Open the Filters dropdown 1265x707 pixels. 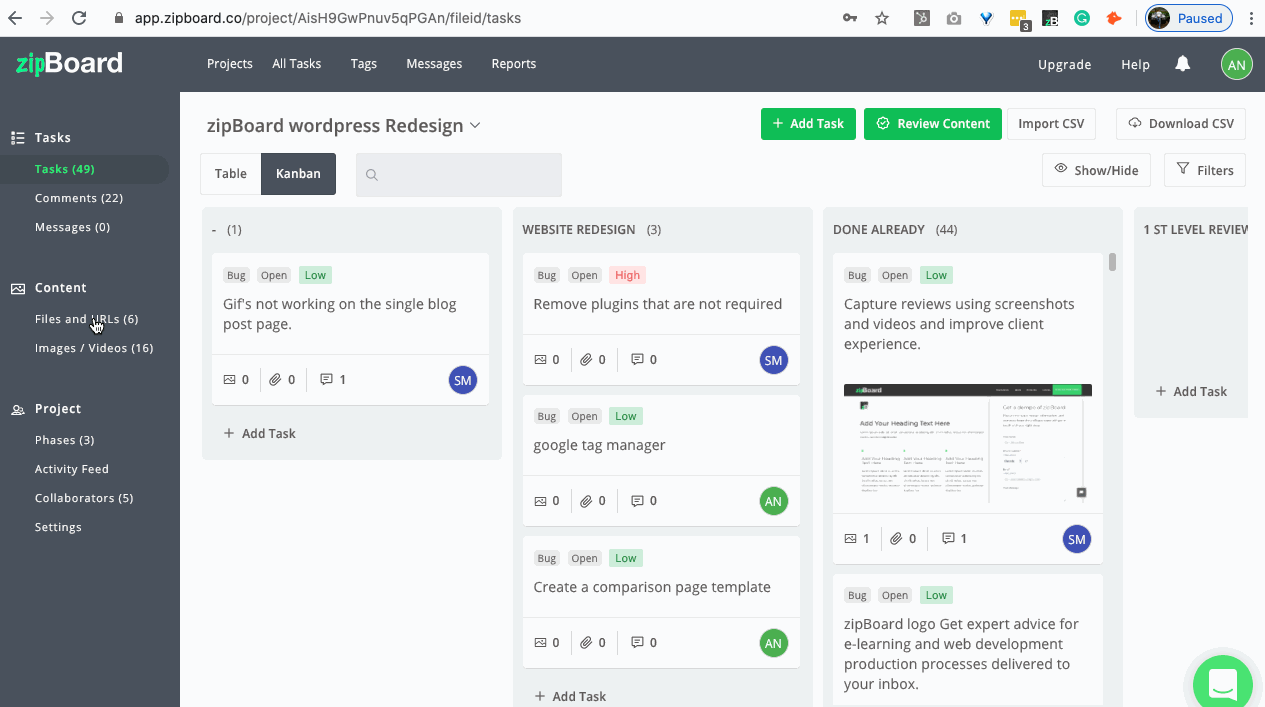[x=1205, y=170]
